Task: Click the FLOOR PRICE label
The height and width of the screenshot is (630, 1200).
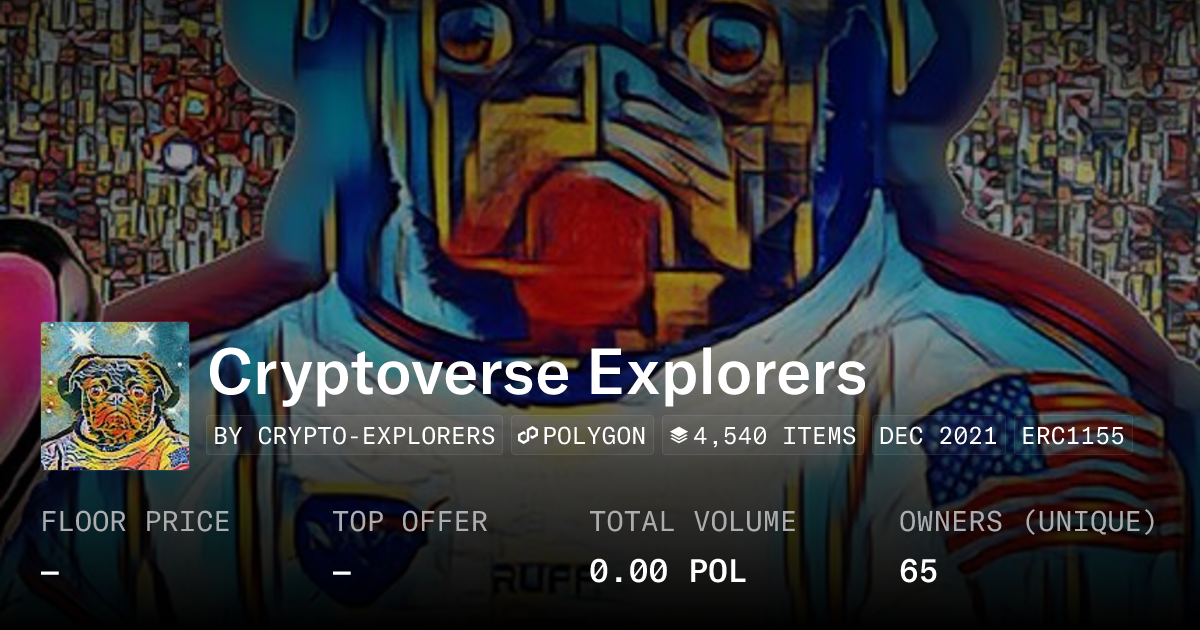Action: pyautogui.click(x=135, y=522)
